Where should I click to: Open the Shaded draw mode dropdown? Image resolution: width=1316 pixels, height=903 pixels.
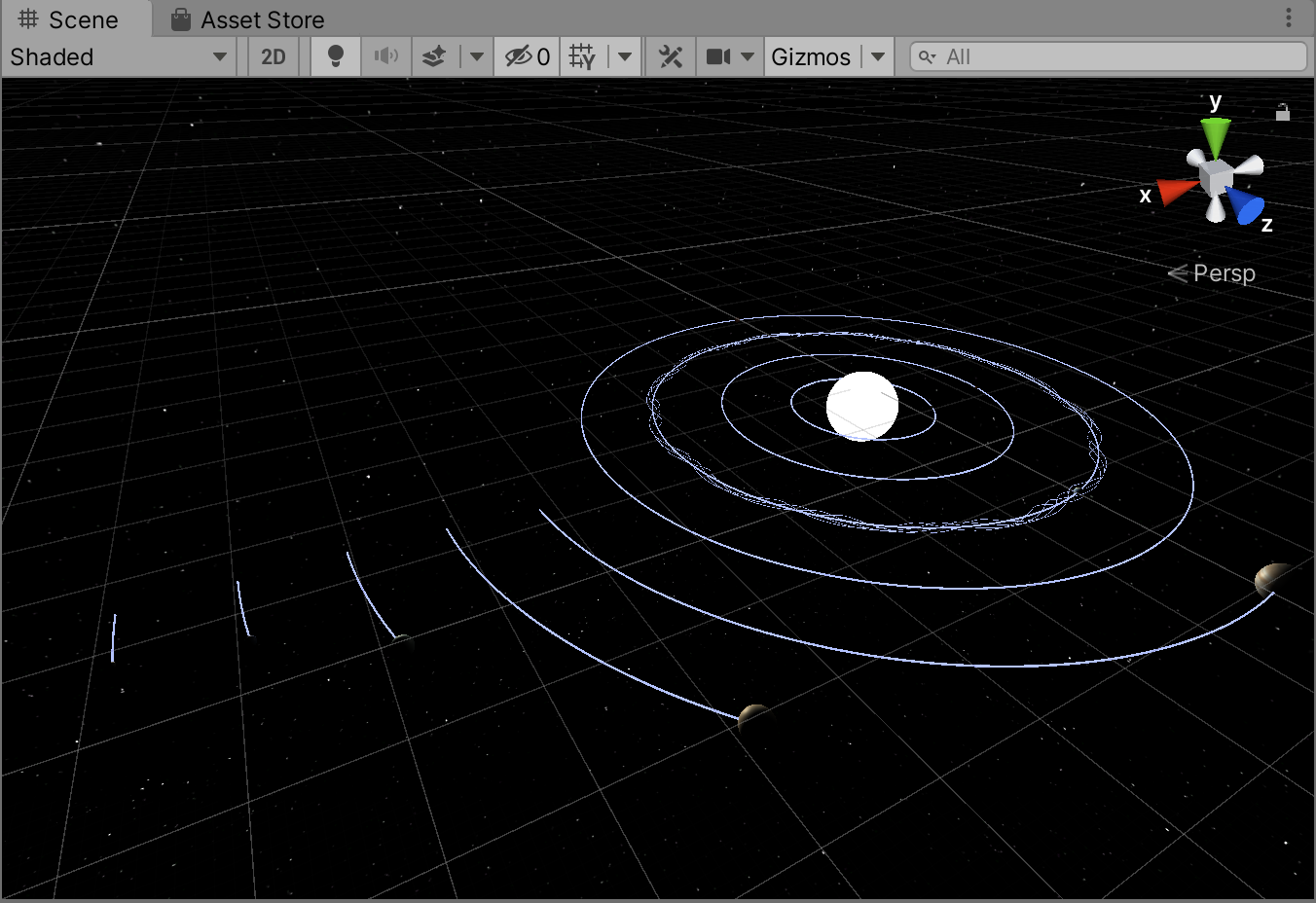click(x=118, y=56)
